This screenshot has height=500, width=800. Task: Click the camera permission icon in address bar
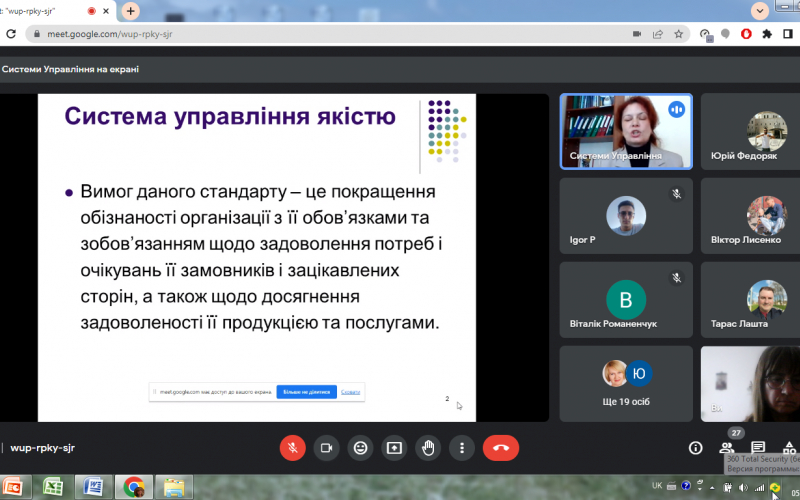pos(637,34)
